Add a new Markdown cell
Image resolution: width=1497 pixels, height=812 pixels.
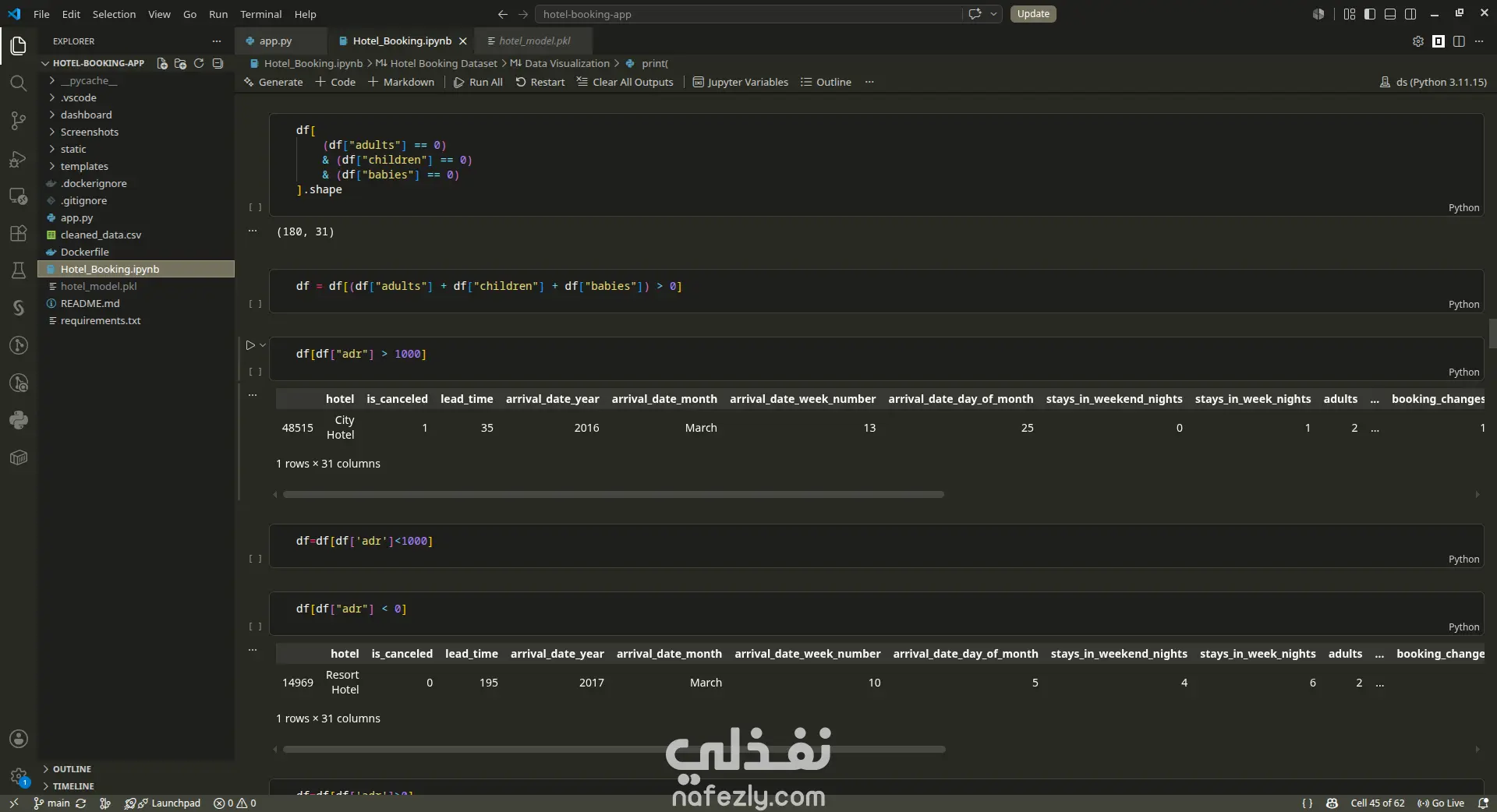point(401,82)
